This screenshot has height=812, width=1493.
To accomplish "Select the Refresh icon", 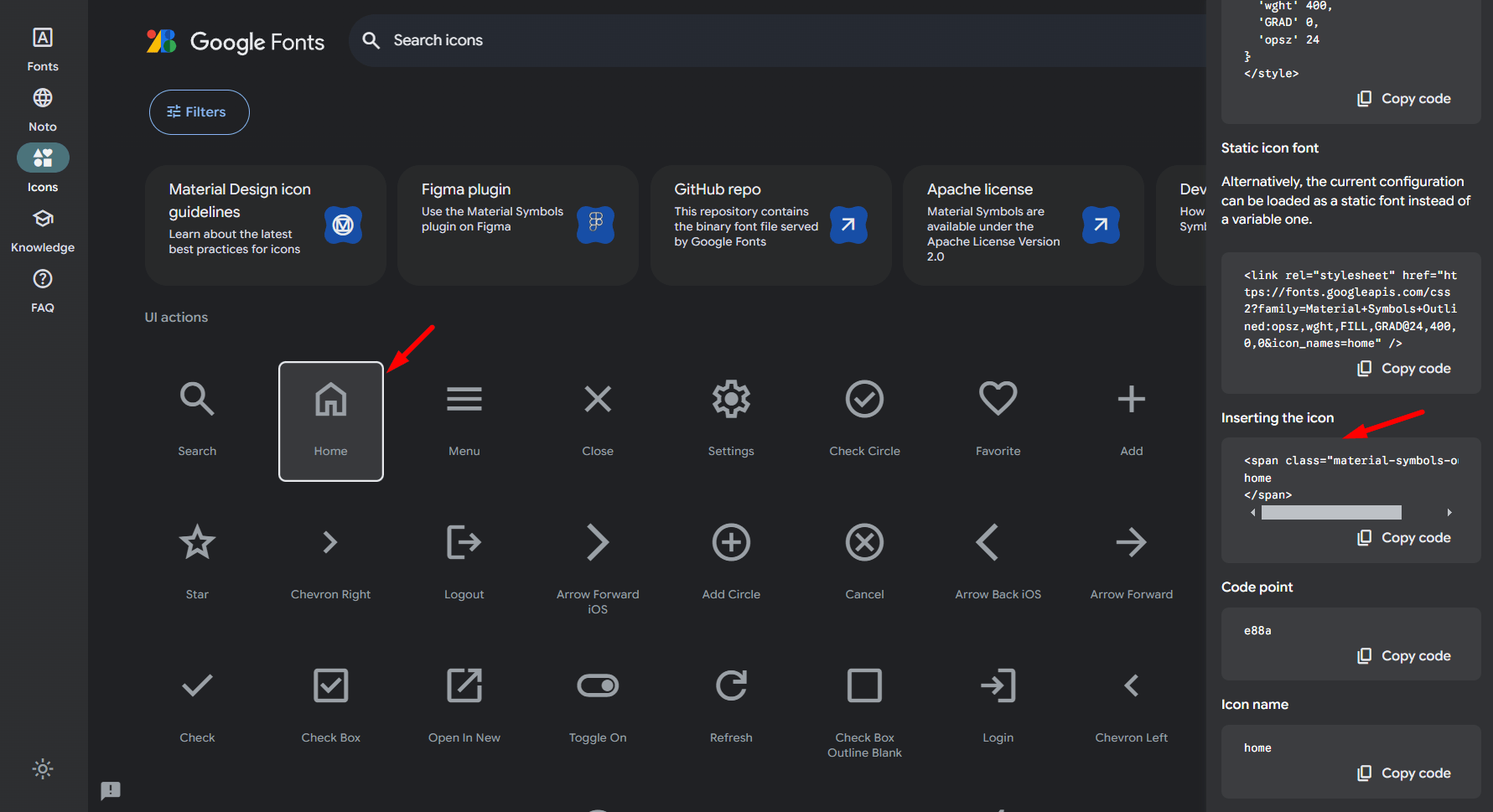I will pyautogui.click(x=731, y=707).
